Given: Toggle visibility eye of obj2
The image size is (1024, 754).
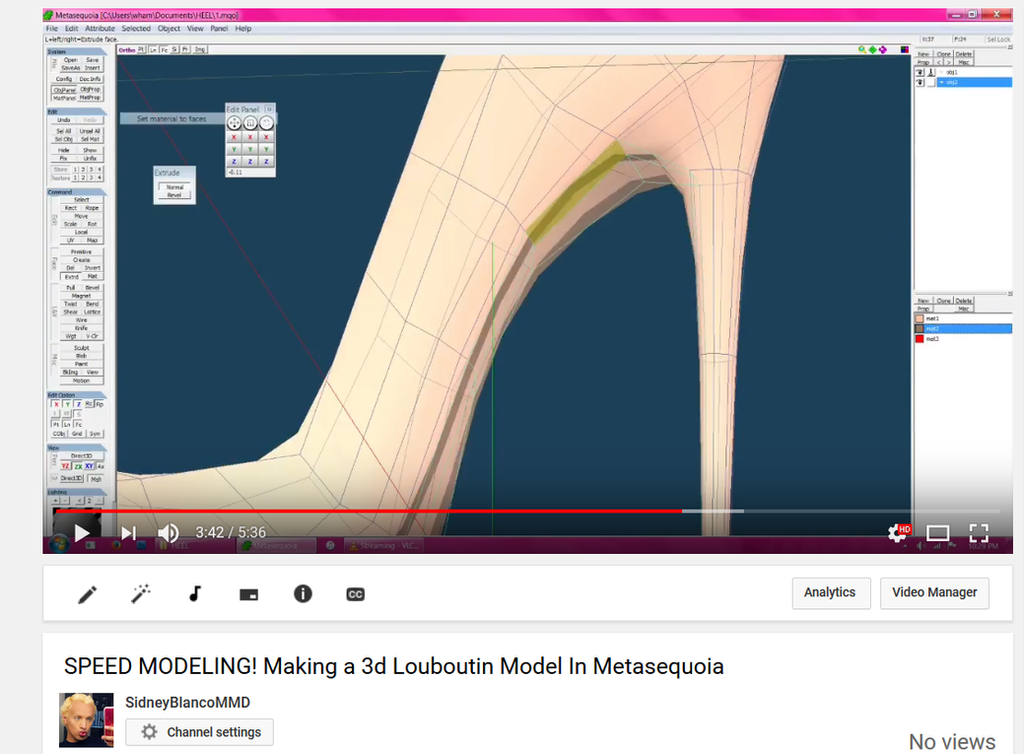Looking at the screenshot, I should (x=920, y=83).
